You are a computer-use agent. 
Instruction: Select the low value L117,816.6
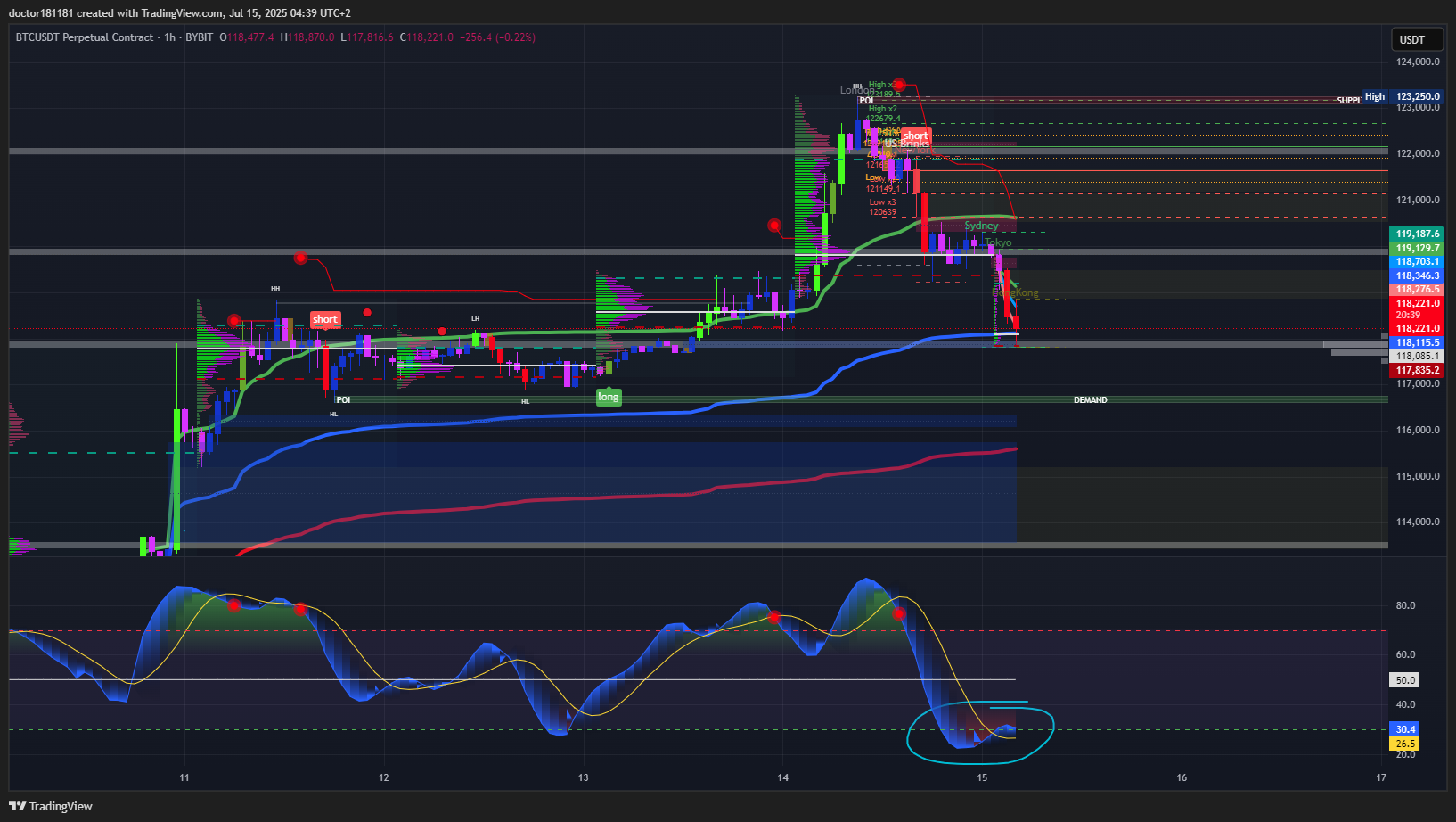click(367, 37)
